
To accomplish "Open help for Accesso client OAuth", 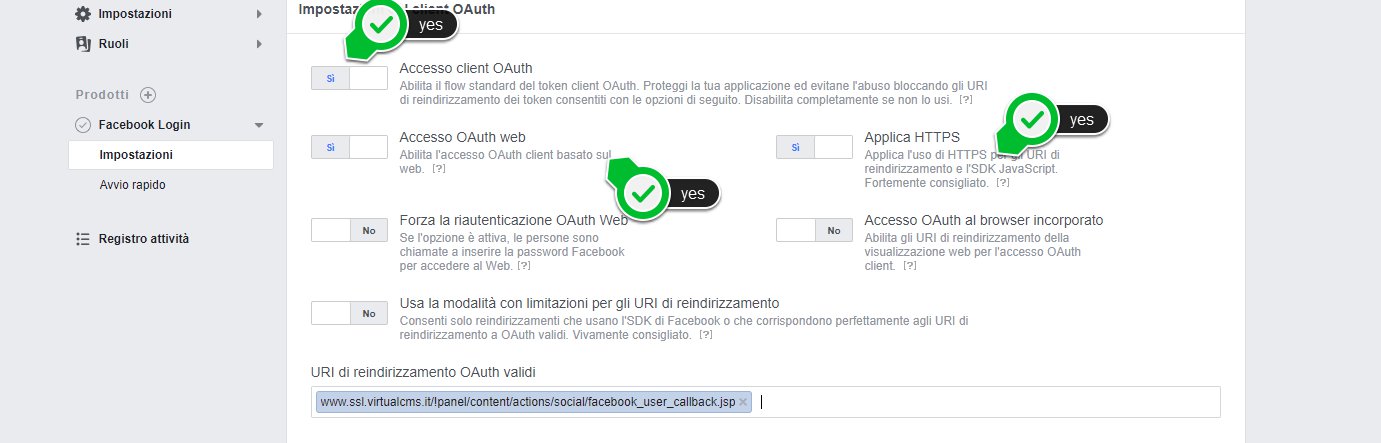I will coord(965,101).
